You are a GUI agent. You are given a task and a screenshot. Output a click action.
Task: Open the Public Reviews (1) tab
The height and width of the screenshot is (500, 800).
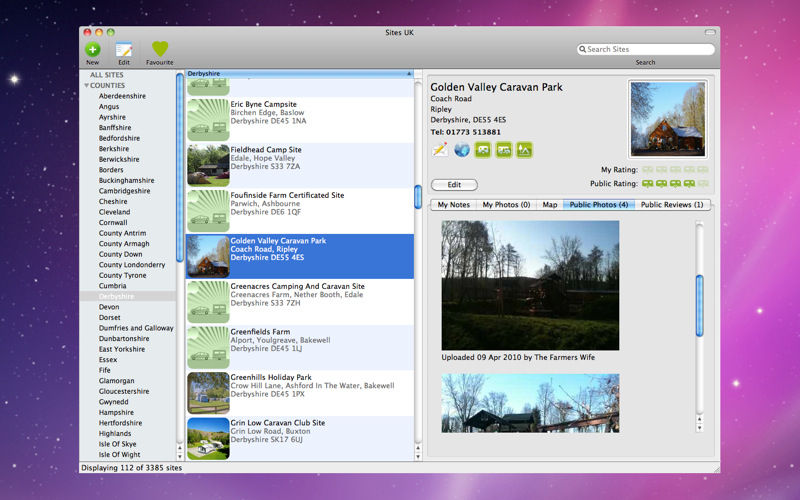672,205
